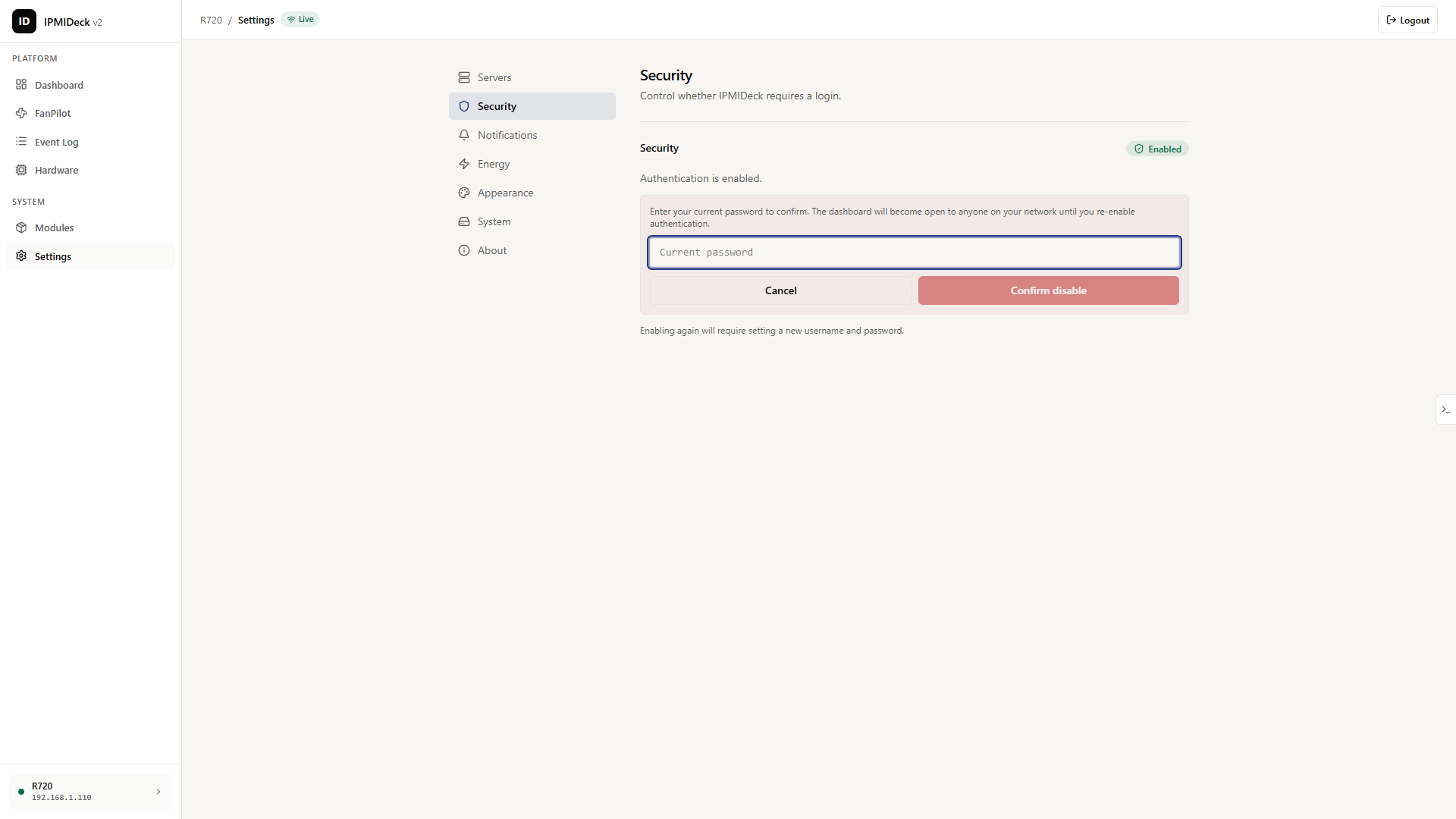This screenshot has width=1456, height=819.
Task: Click the Security shield icon in settings
Action: 464,106
